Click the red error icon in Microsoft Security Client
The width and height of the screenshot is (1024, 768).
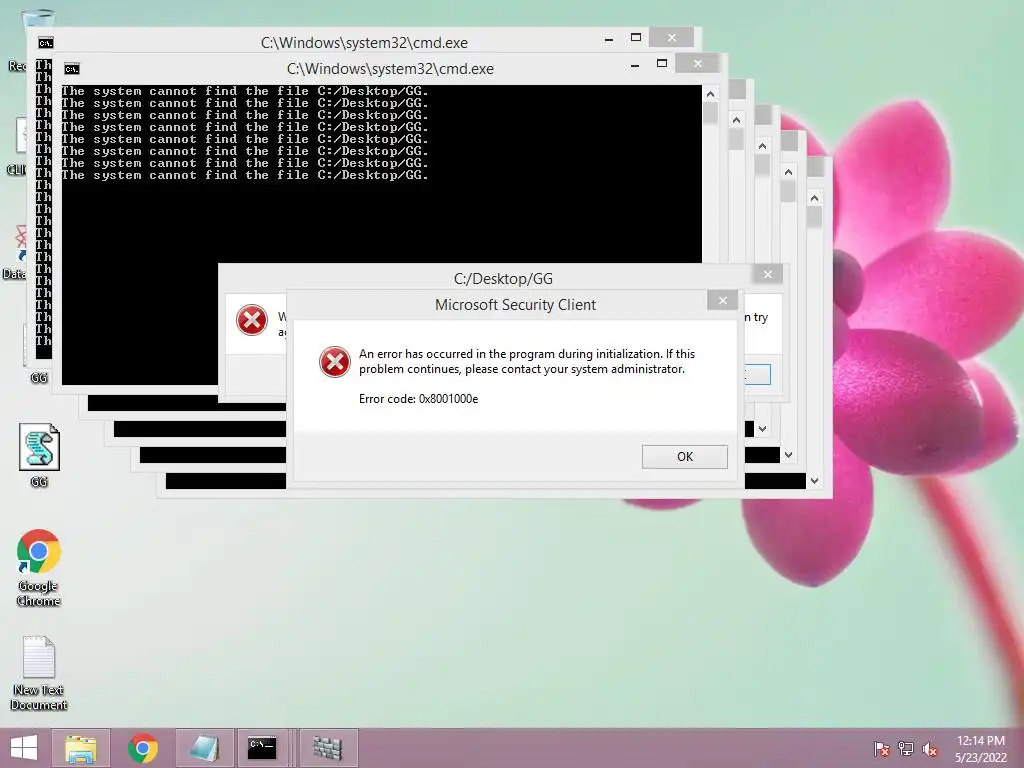pos(334,362)
